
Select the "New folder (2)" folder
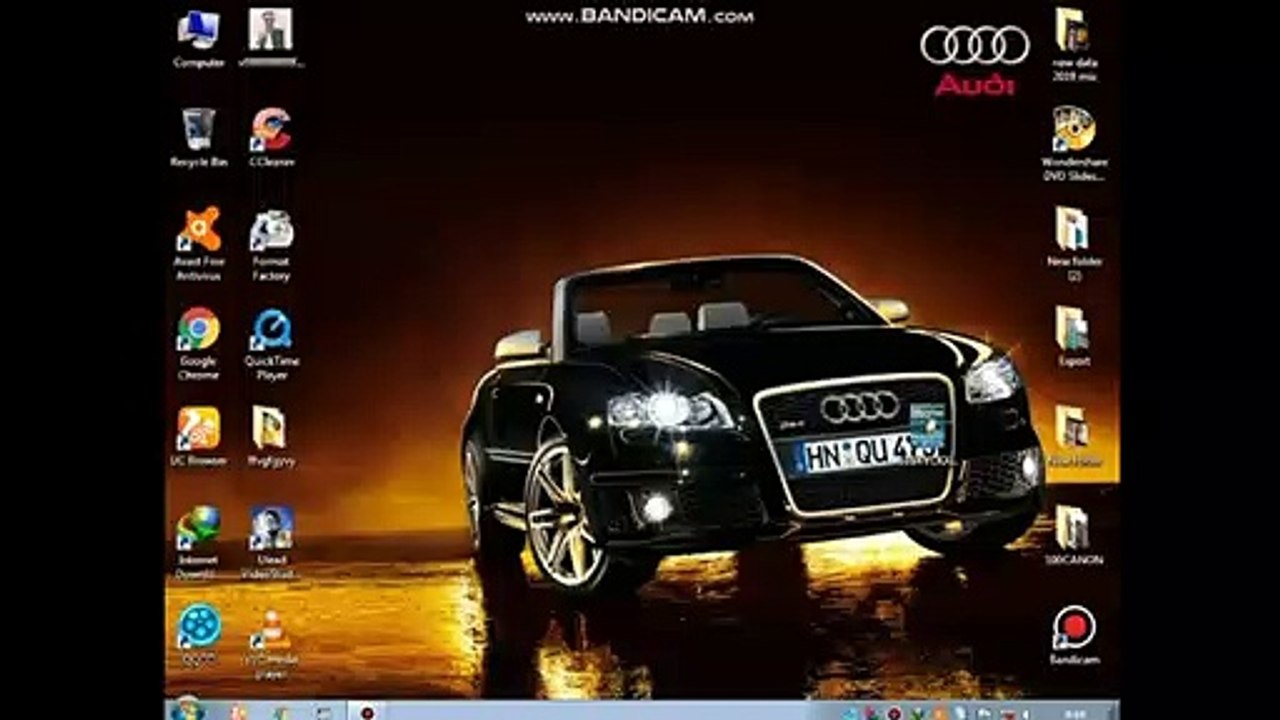pyautogui.click(x=1074, y=244)
